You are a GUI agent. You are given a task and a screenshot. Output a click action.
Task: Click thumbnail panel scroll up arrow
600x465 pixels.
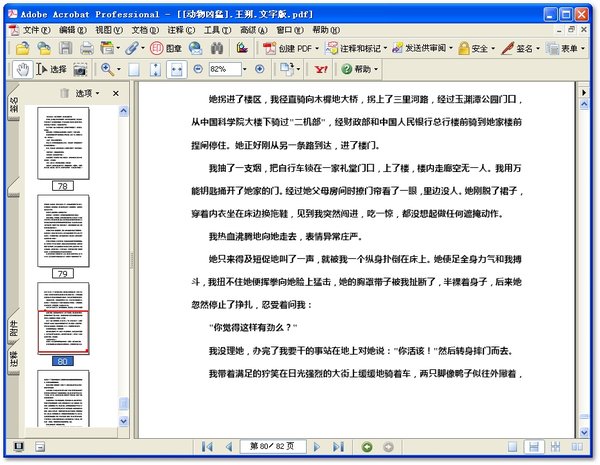(x=123, y=111)
